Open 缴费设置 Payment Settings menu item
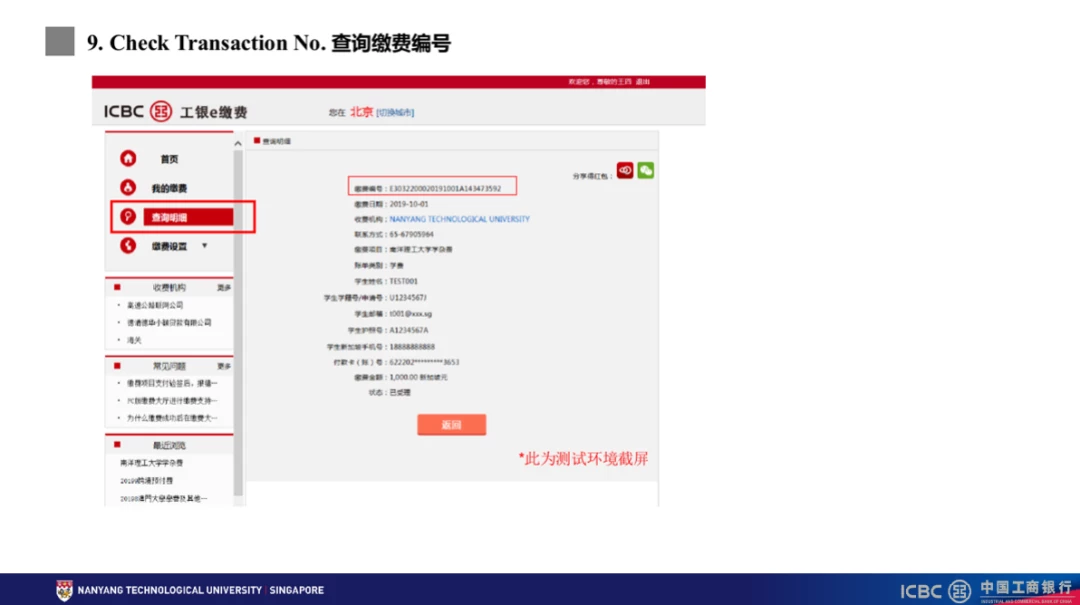Image resolution: width=1080 pixels, height=605 pixels. (169, 246)
